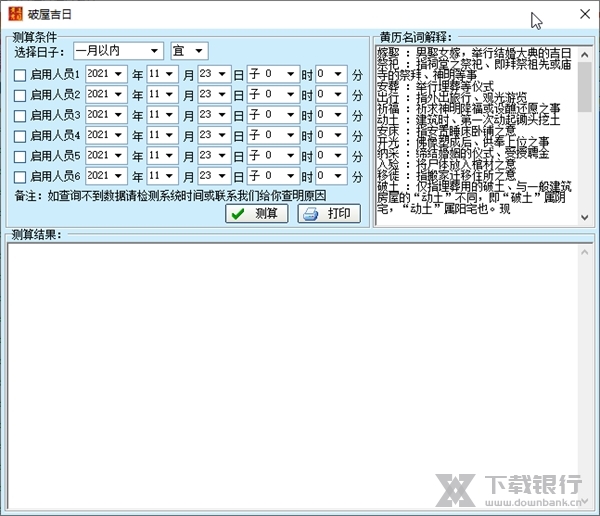Image resolution: width=600 pixels, height=516 pixels.
Task: Click scrollbar thumb in 黄历名词解释 panel
Action: coord(584,87)
